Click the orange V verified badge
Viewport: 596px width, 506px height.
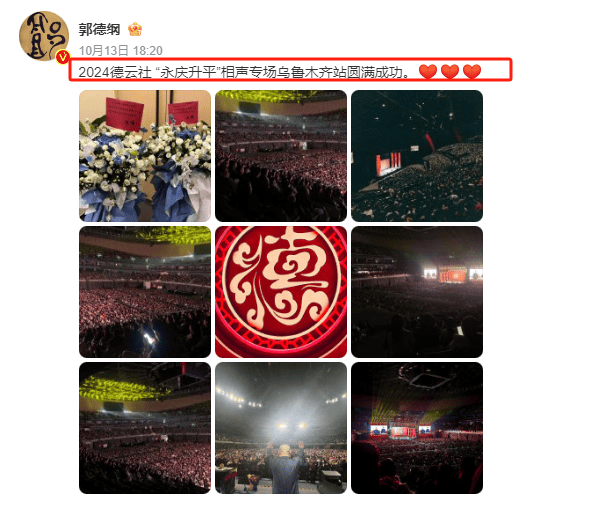click(x=62, y=57)
